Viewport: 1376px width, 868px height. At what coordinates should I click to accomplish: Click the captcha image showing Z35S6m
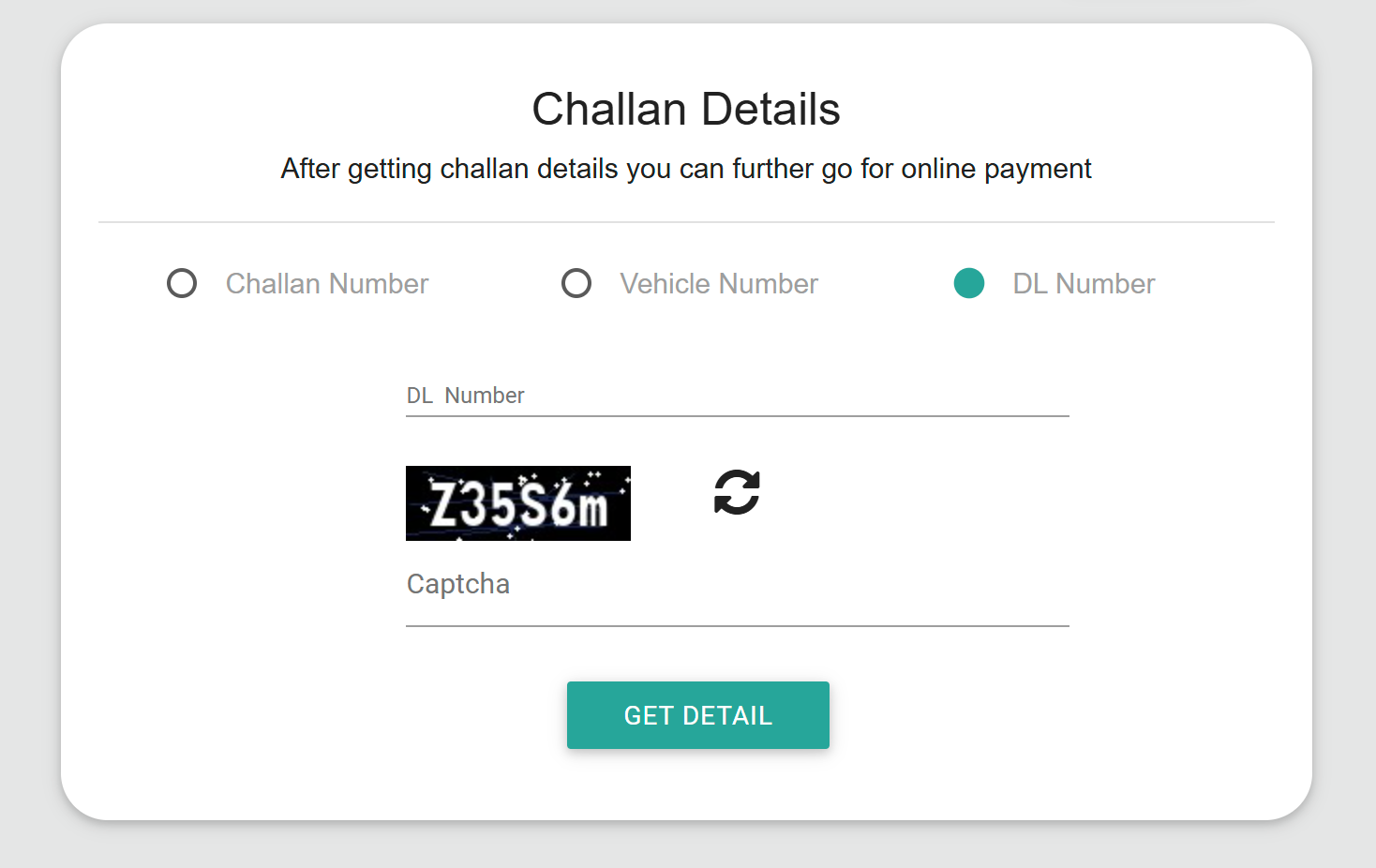pyautogui.click(x=518, y=503)
